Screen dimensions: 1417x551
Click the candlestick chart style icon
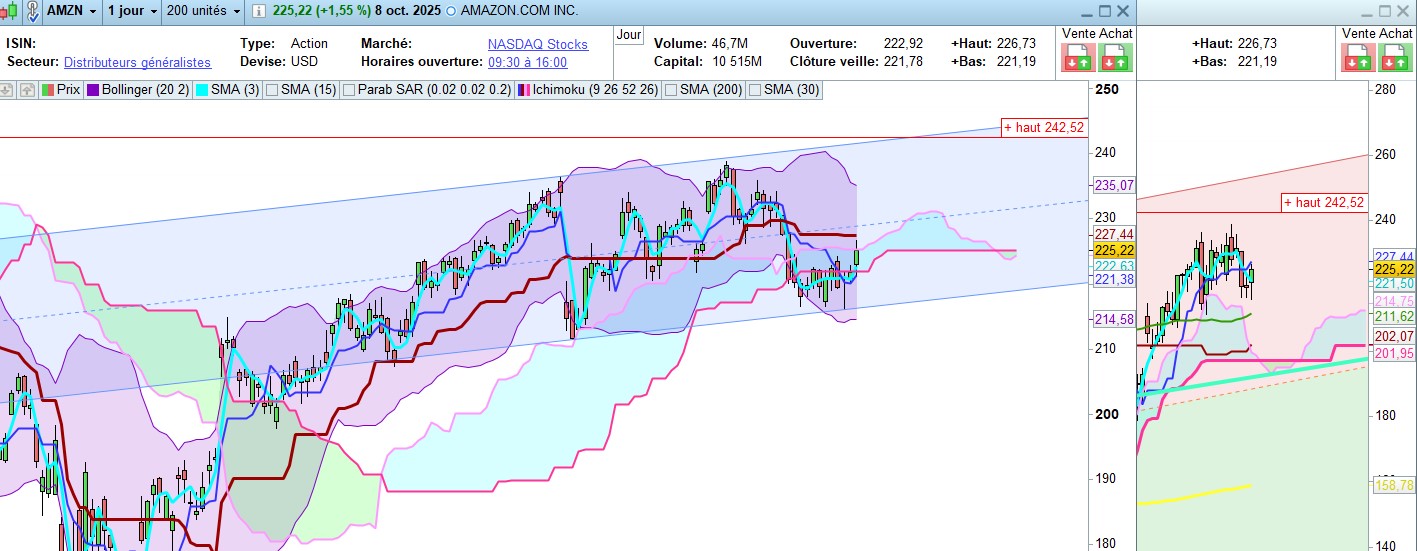[10, 11]
